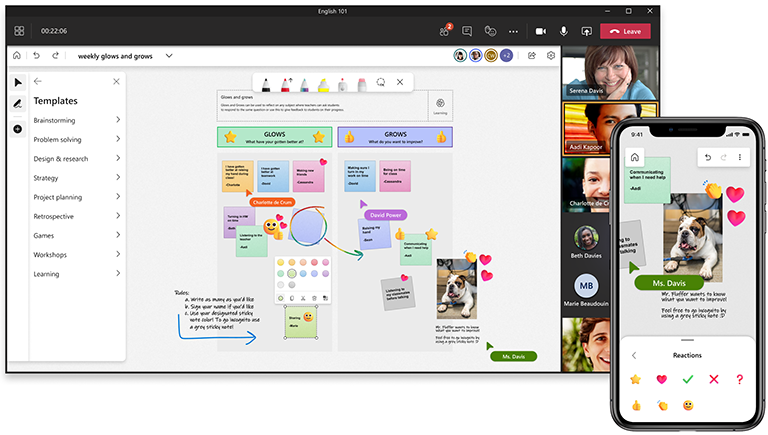Open the Learning templates category
Viewport: 768px width, 435px height.
coord(118,273)
